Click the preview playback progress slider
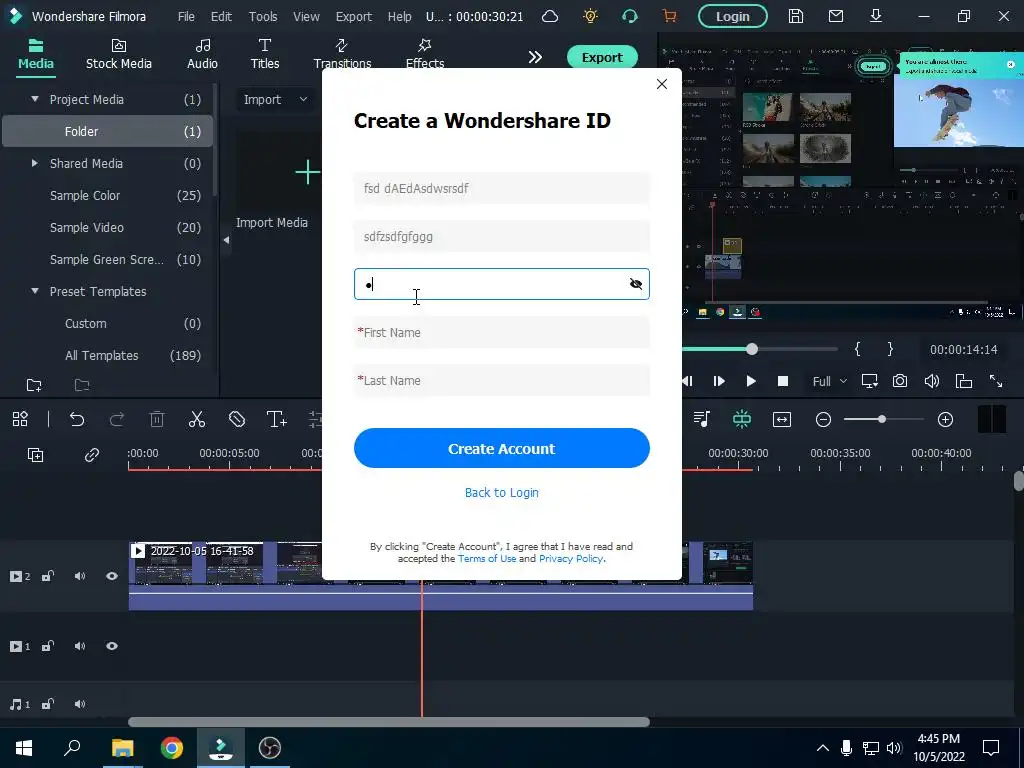1024x768 pixels. [752, 349]
